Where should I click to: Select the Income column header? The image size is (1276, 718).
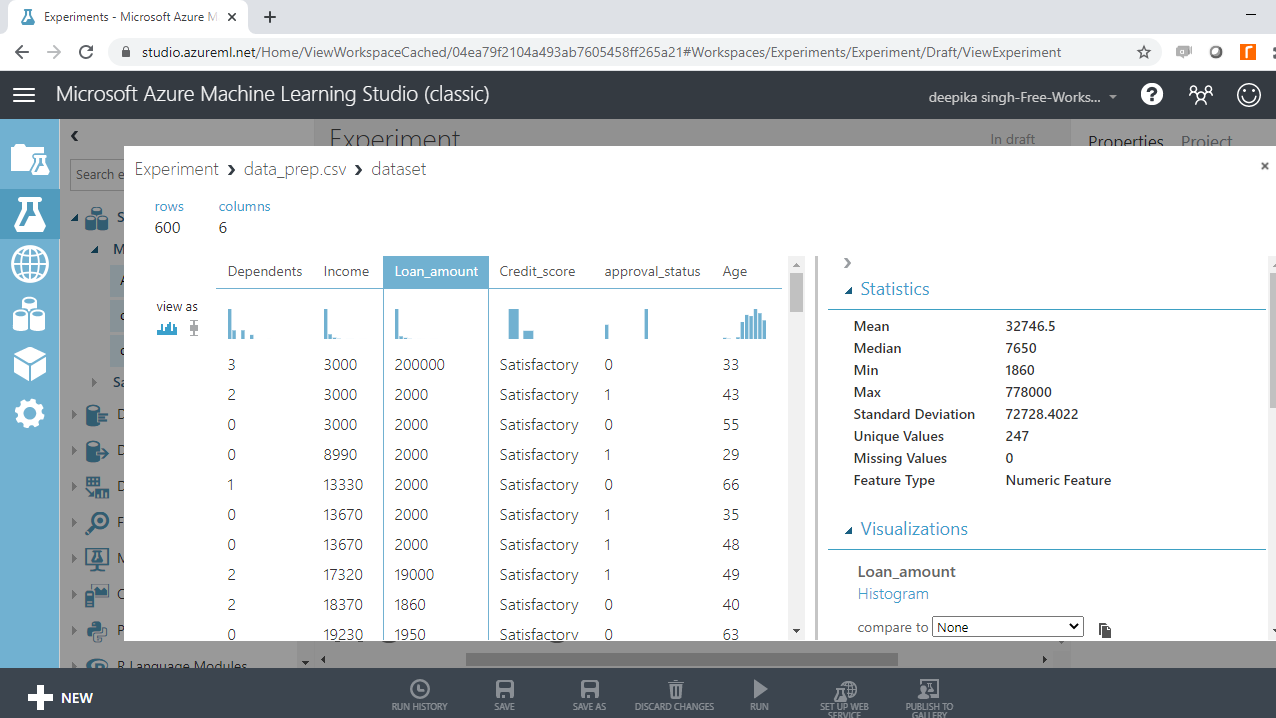346,271
